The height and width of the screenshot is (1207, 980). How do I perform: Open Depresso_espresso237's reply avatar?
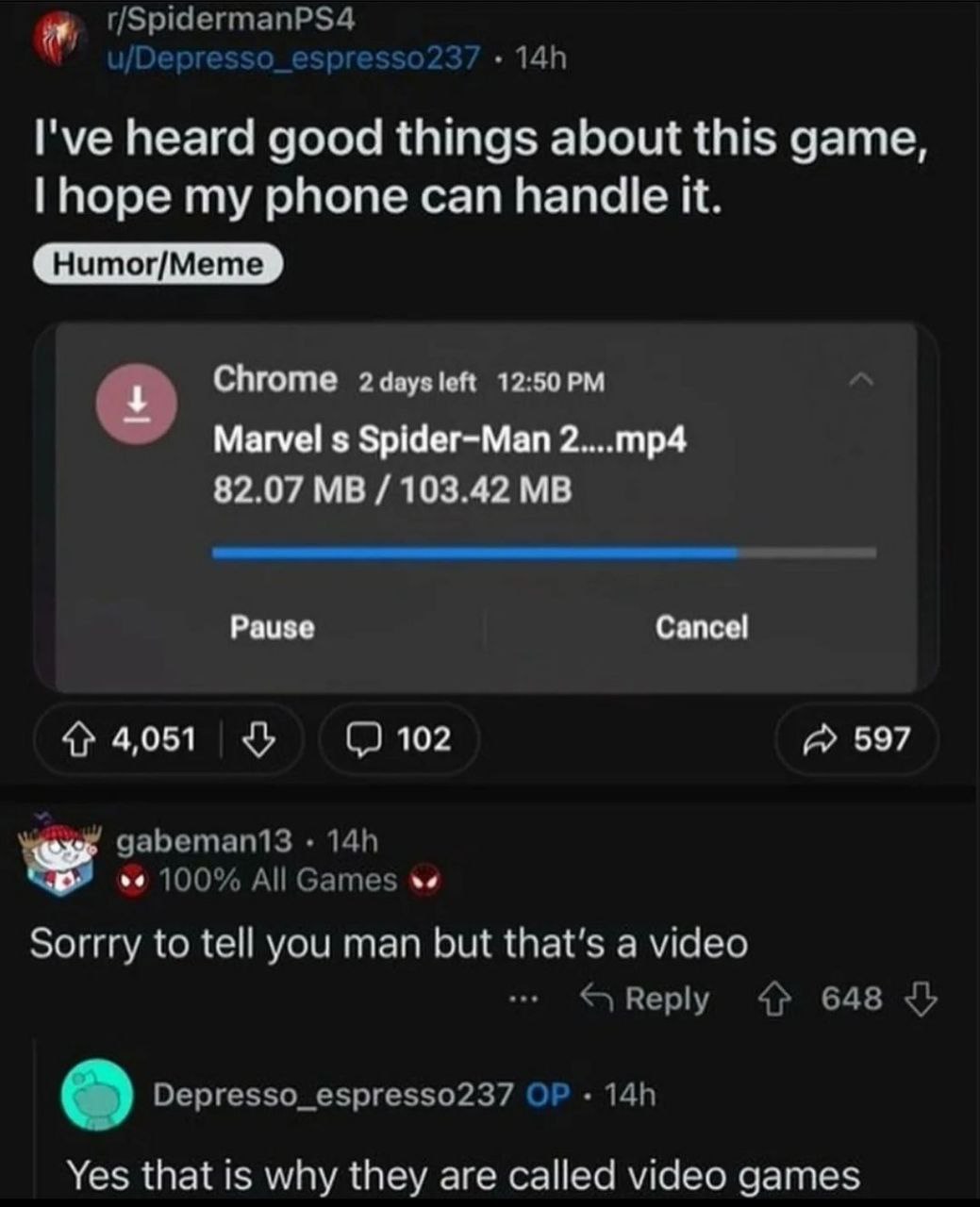click(96, 1095)
